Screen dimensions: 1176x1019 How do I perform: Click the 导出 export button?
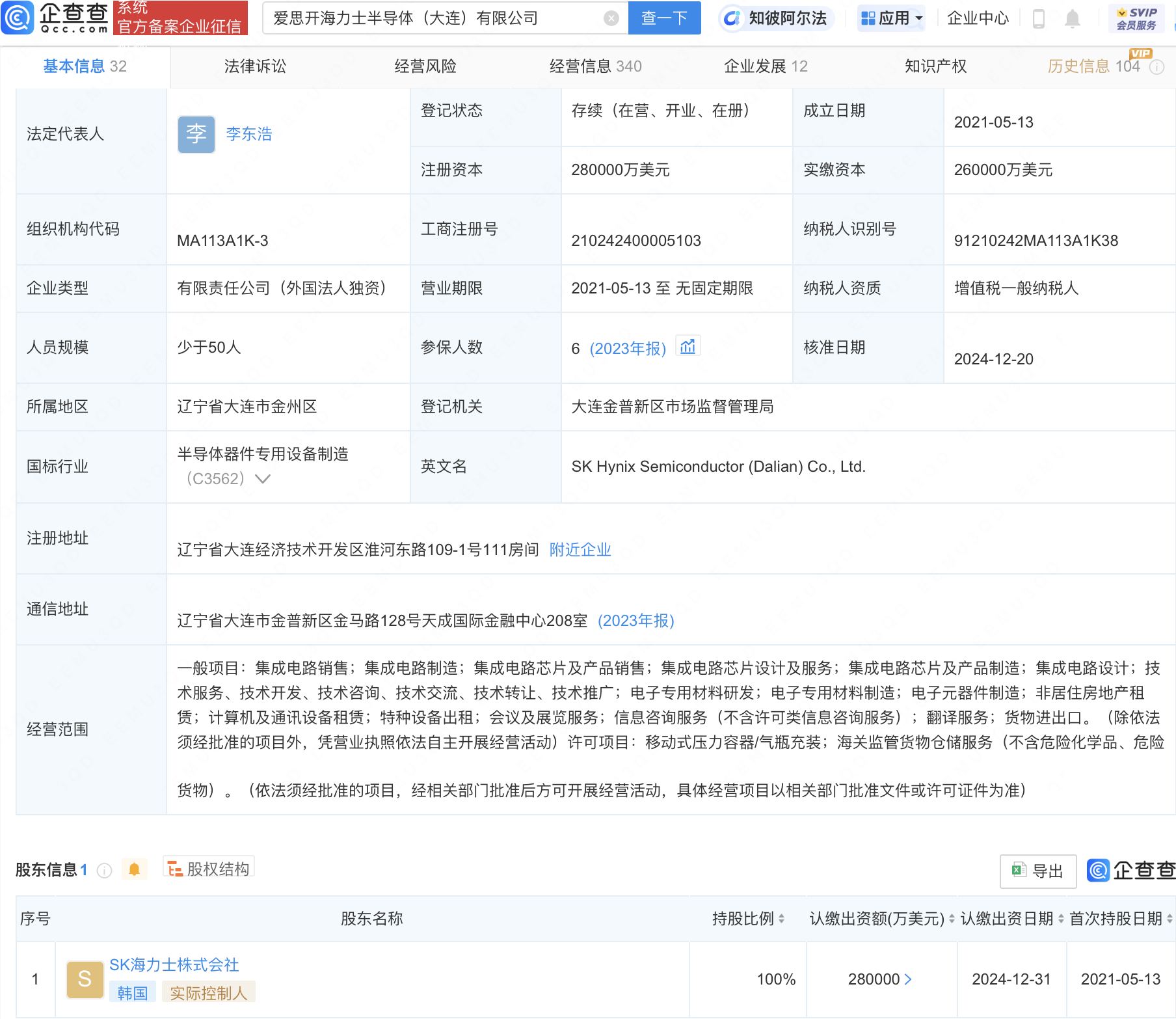pos(1037,871)
